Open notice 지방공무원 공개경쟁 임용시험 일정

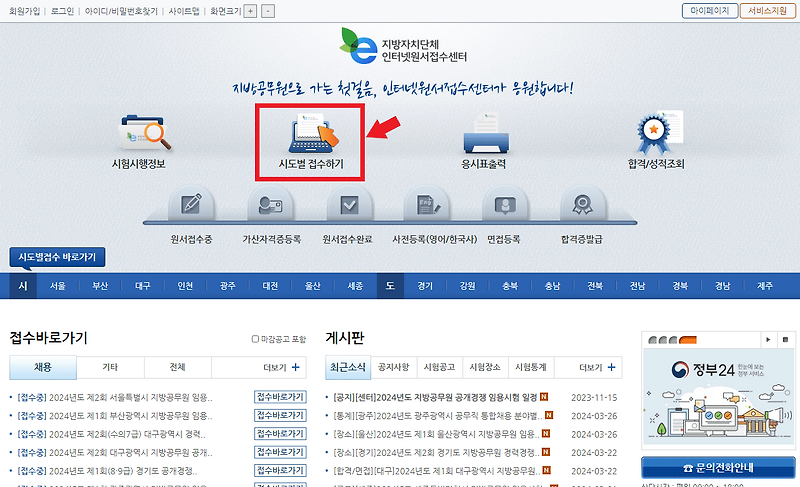tap(435, 397)
